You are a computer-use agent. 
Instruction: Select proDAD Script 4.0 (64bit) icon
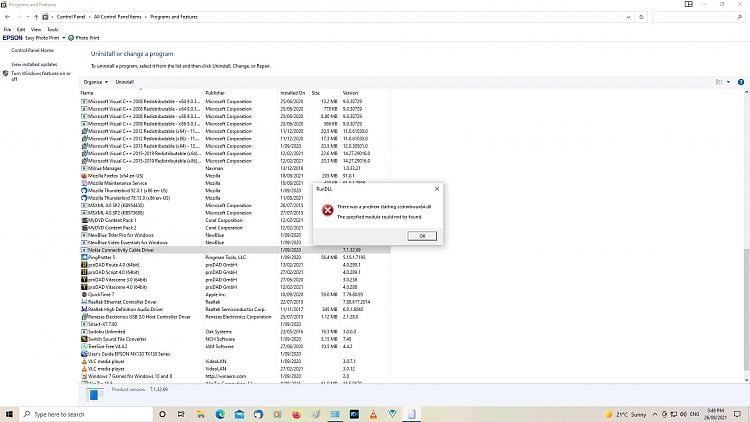coord(84,272)
